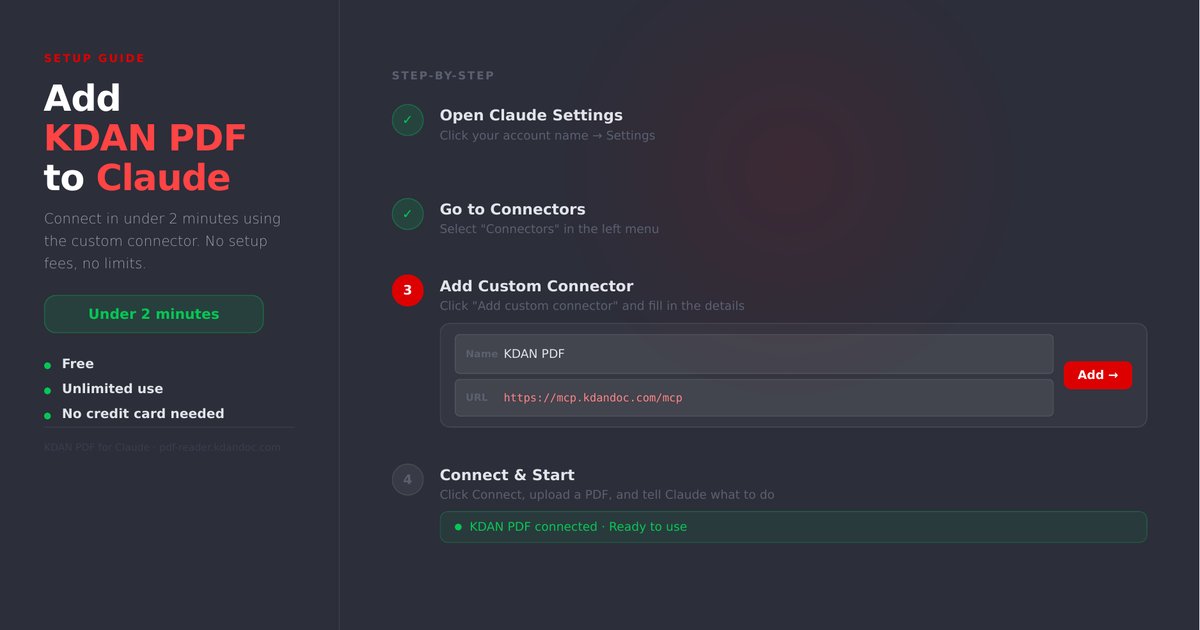This screenshot has width=1200, height=630.
Task: Click the text 'Click your account name → Settings'
Action: tap(548, 135)
